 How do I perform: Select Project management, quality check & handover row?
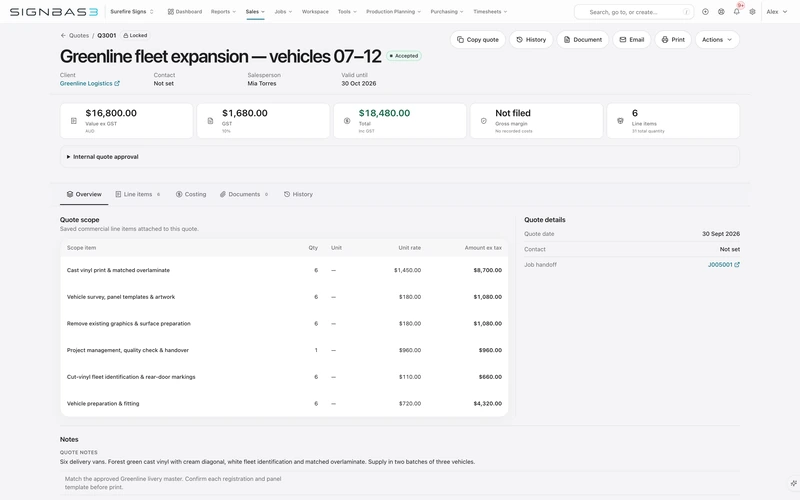coord(284,351)
